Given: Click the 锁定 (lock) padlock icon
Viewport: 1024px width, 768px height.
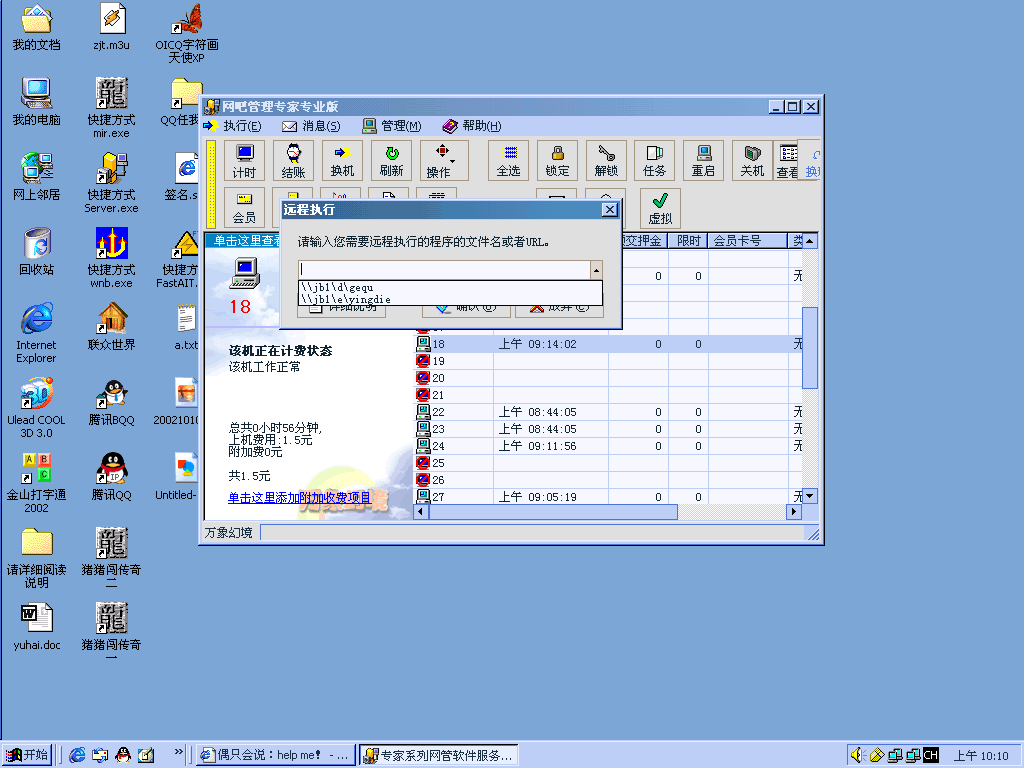Looking at the screenshot, I should pos(557,160).
